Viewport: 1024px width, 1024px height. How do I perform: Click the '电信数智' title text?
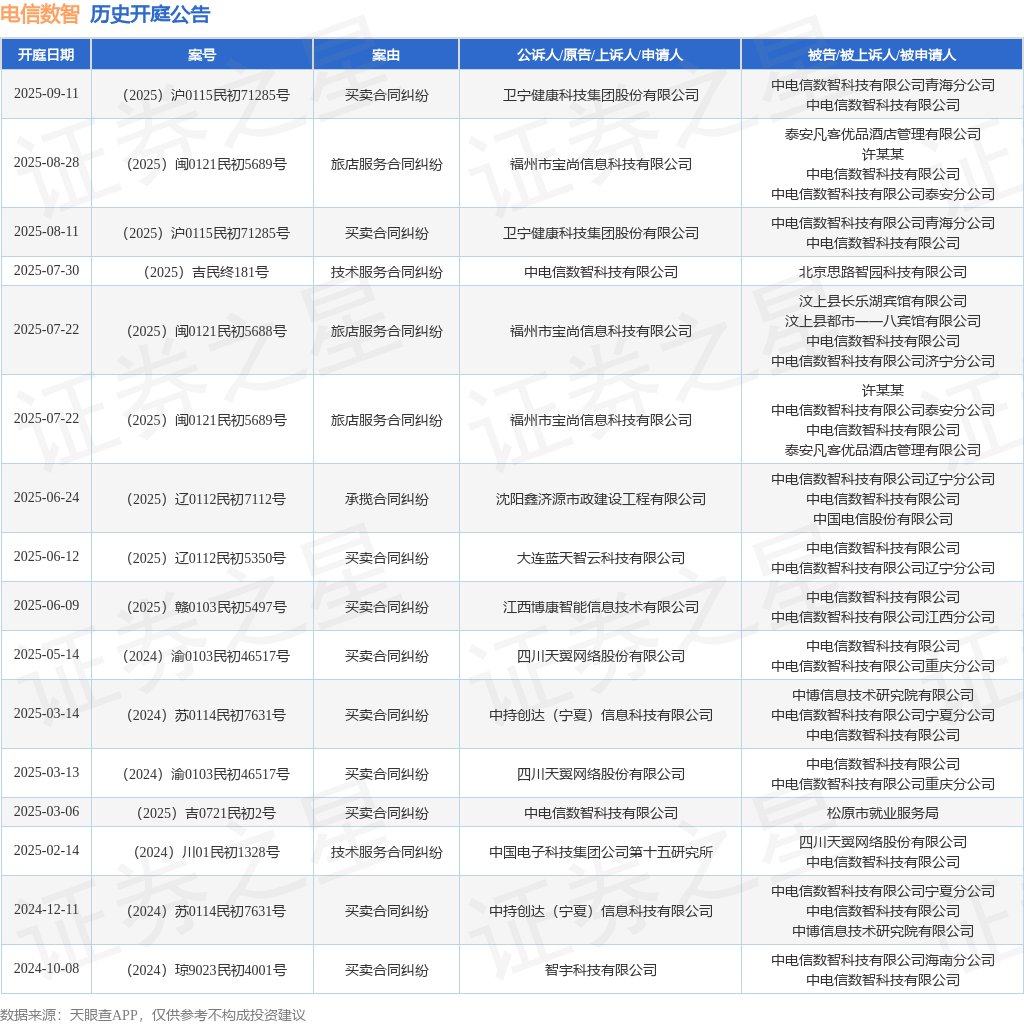[x=40, y=14]
